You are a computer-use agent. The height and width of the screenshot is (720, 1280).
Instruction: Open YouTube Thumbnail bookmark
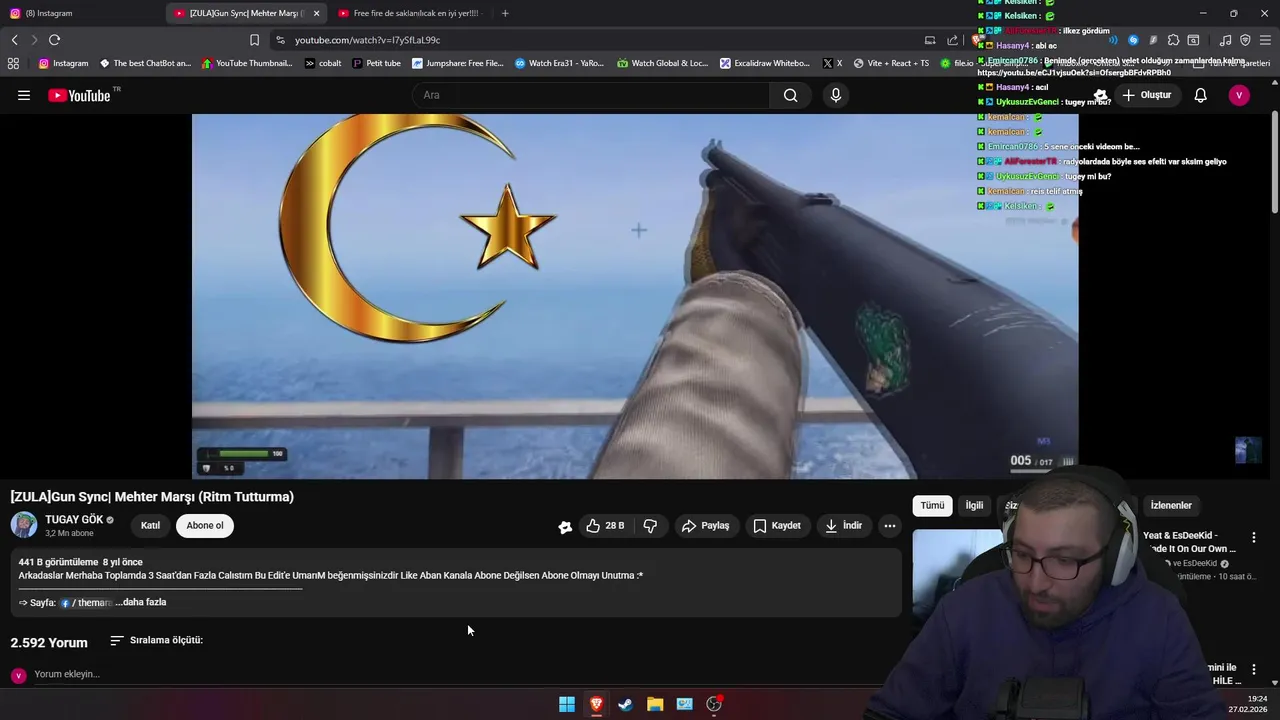pos(246,63)
